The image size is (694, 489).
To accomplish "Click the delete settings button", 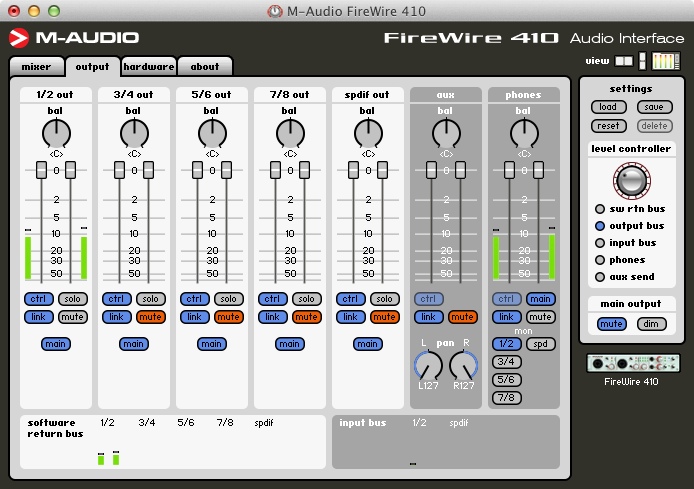I will click(654, 126).
